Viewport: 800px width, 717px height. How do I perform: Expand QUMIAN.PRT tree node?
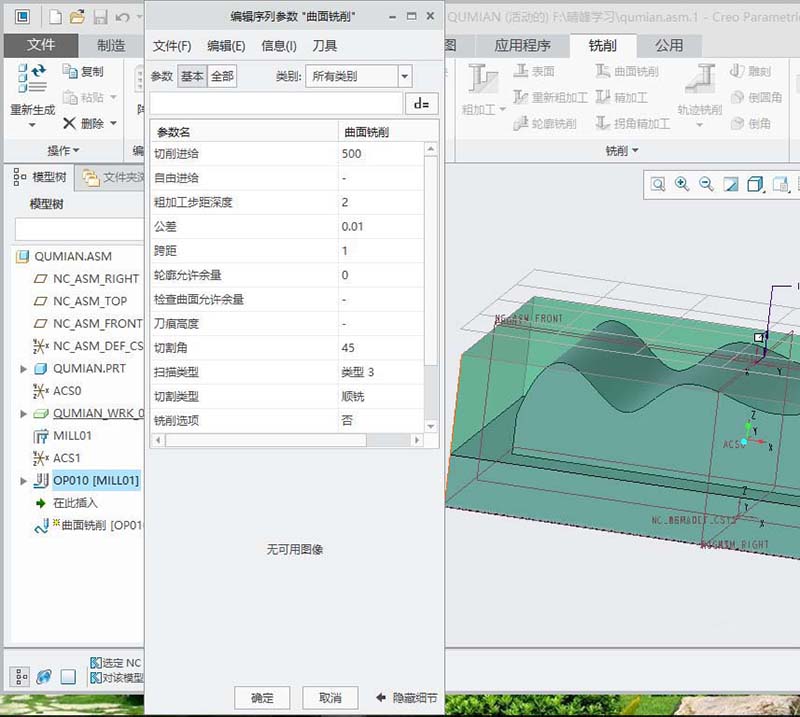coord(23,368)
